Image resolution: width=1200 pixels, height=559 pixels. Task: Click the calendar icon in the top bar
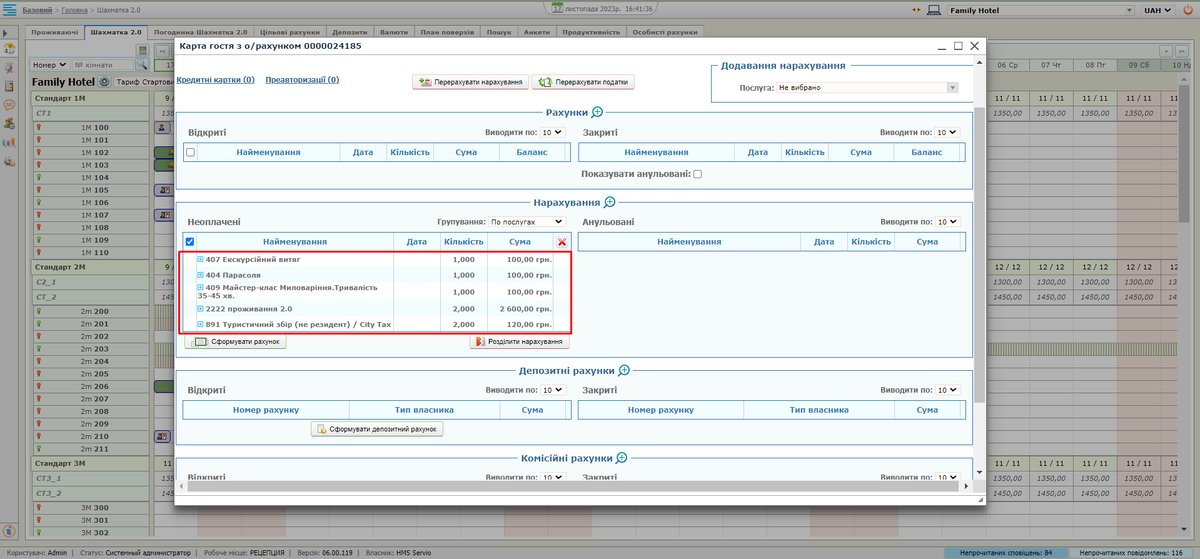click(x=557, y=8)
